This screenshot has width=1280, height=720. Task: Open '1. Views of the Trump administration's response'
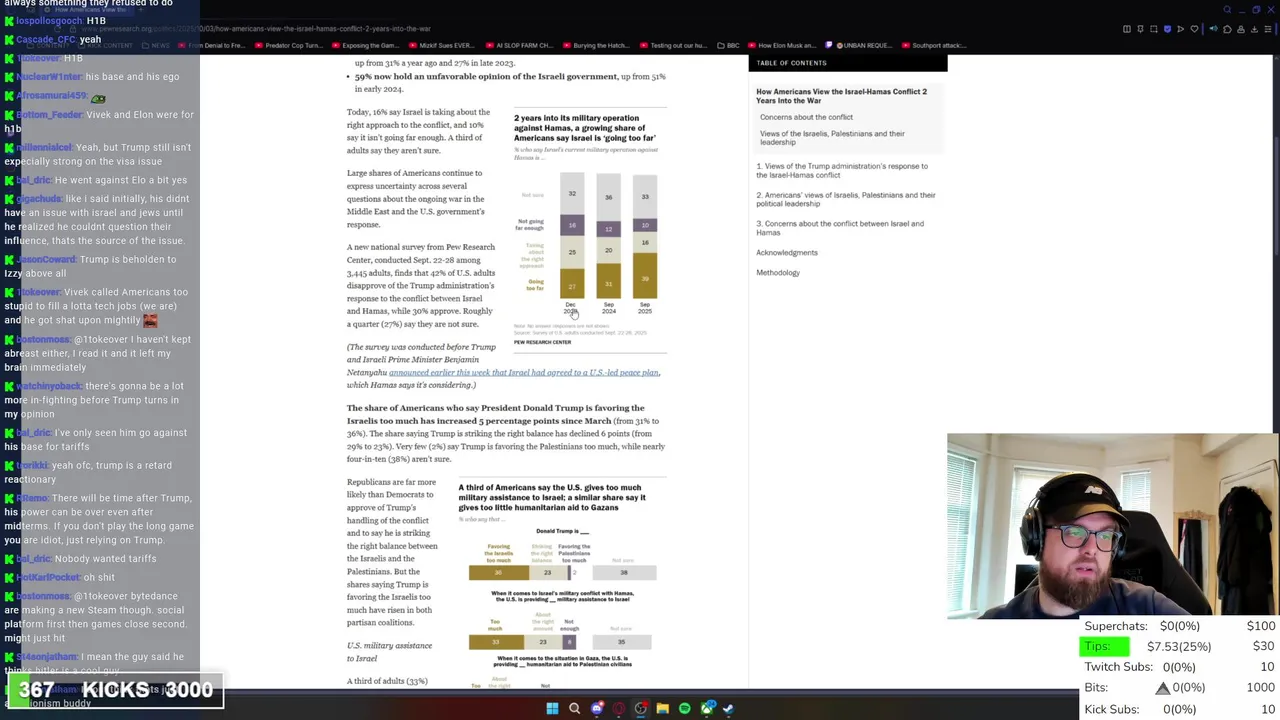pos(841,171)
